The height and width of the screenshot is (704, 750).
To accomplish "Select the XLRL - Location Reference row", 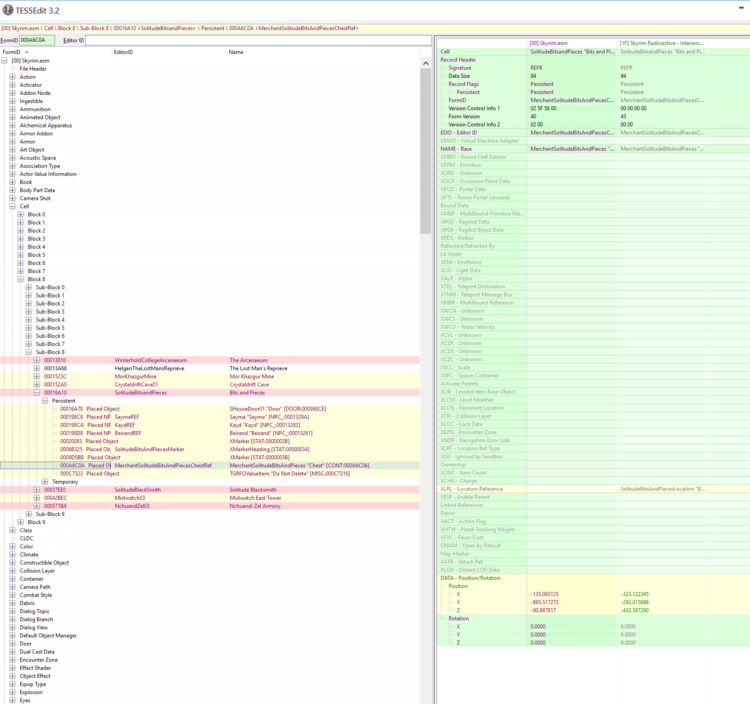I will click(594, 489).
